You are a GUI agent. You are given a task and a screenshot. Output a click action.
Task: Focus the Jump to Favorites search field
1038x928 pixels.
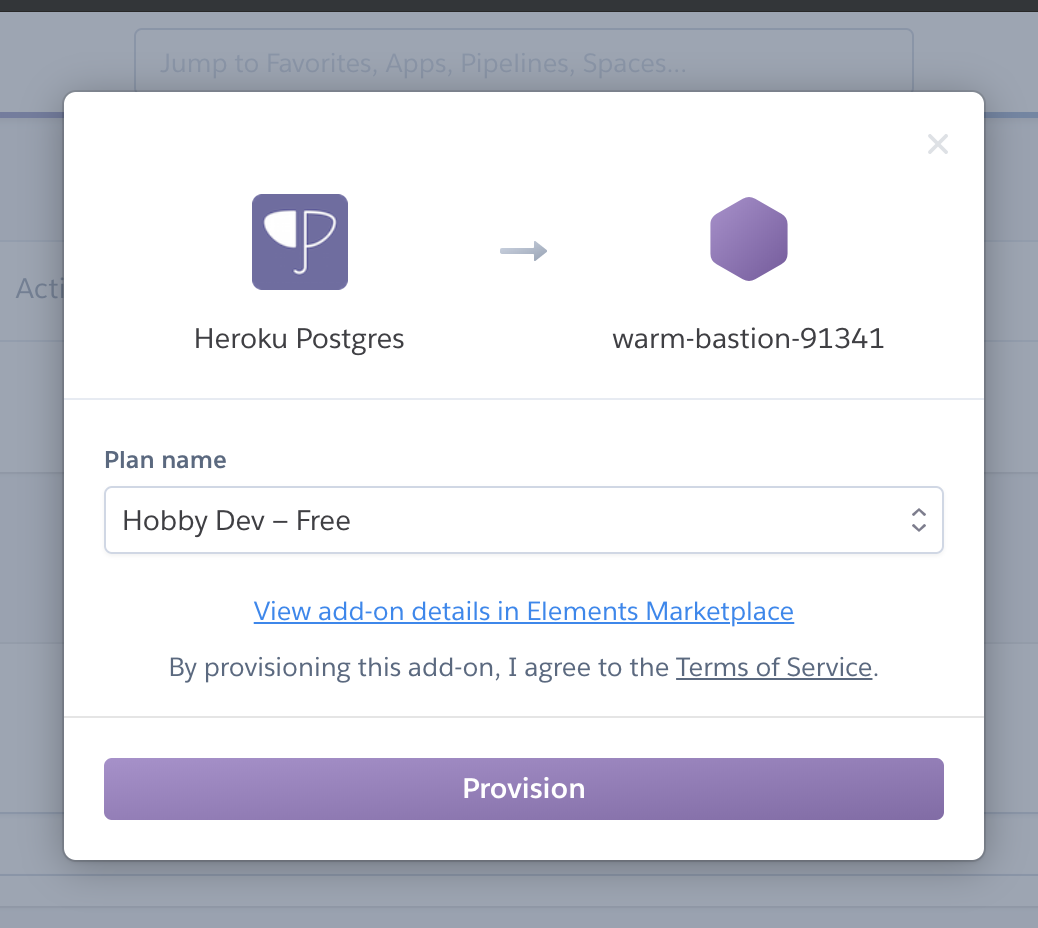click(523, 64)
